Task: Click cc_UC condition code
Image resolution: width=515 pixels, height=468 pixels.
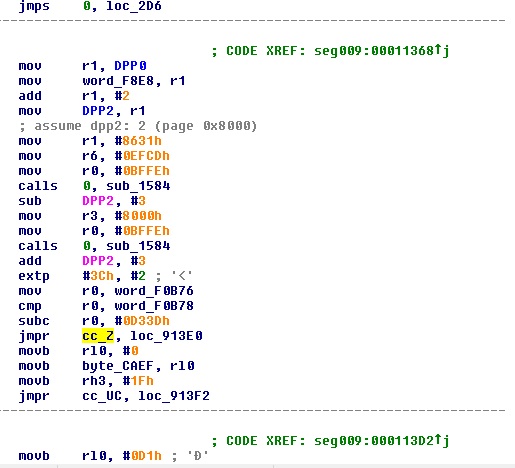Action: (102, 396)
